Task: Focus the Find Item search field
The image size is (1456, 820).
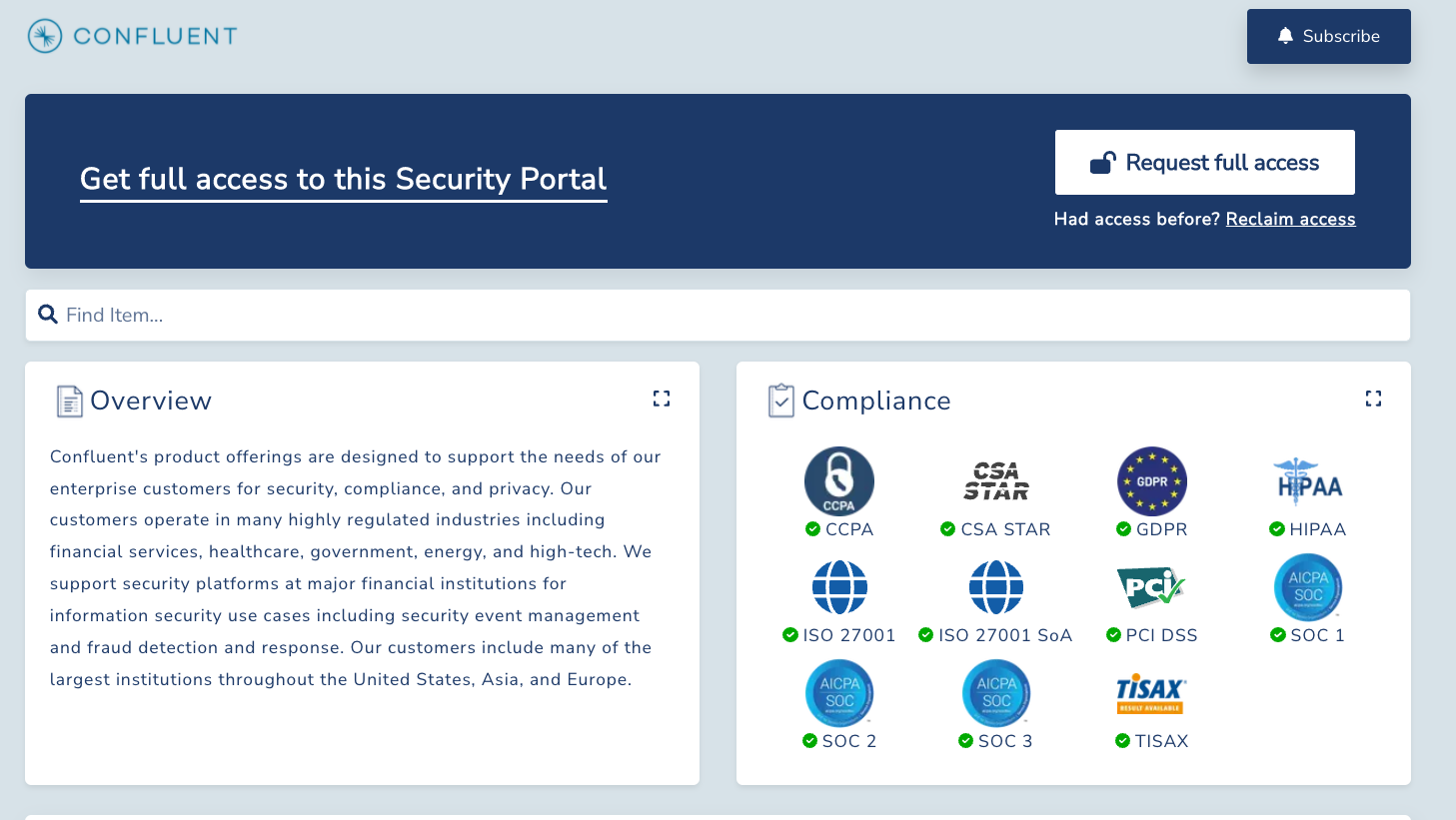Action: pos(718,316)
